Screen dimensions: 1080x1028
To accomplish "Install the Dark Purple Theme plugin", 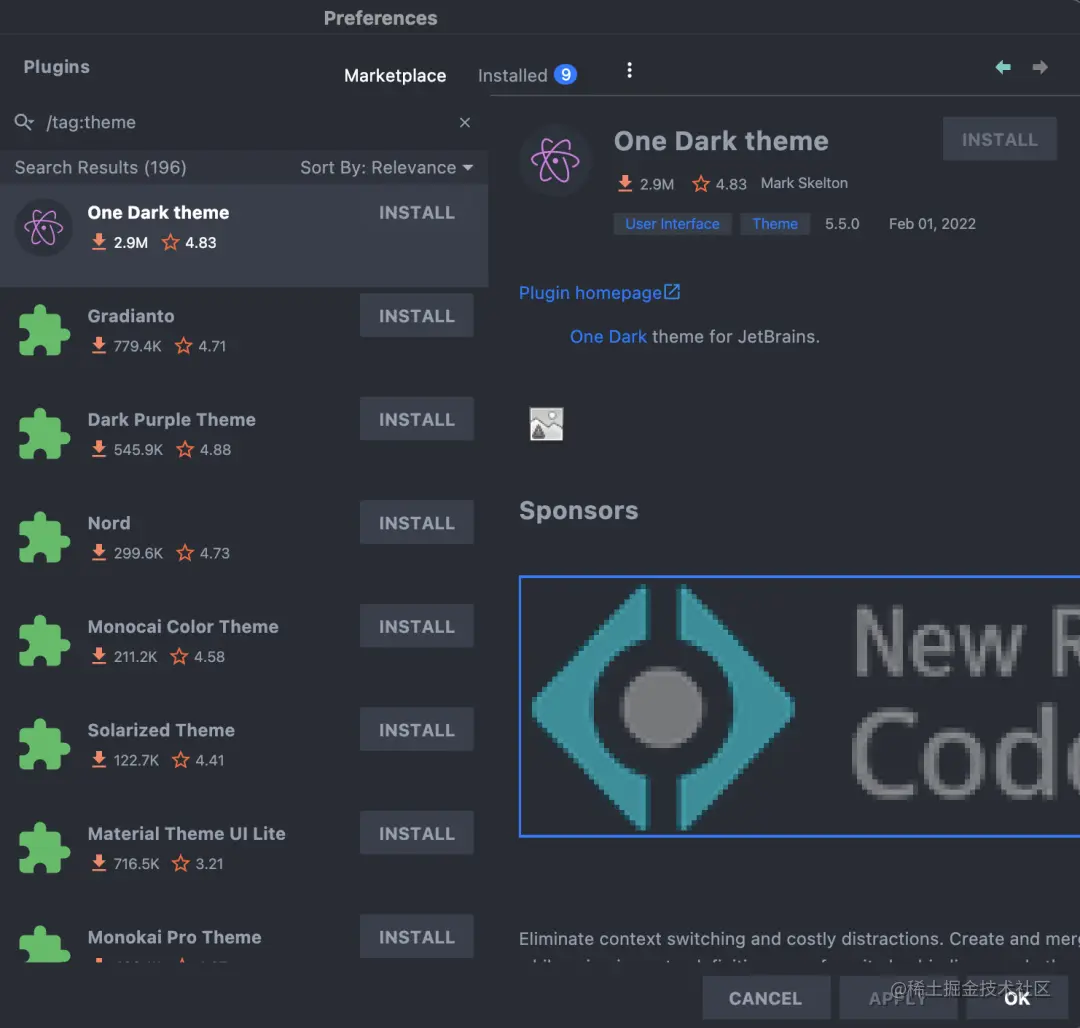I will click(x=417, y=419).
